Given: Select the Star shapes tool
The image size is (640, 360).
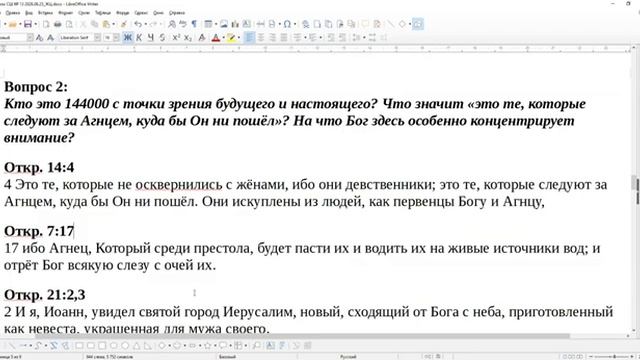Looking at the screenshot, I should [207, 346].
